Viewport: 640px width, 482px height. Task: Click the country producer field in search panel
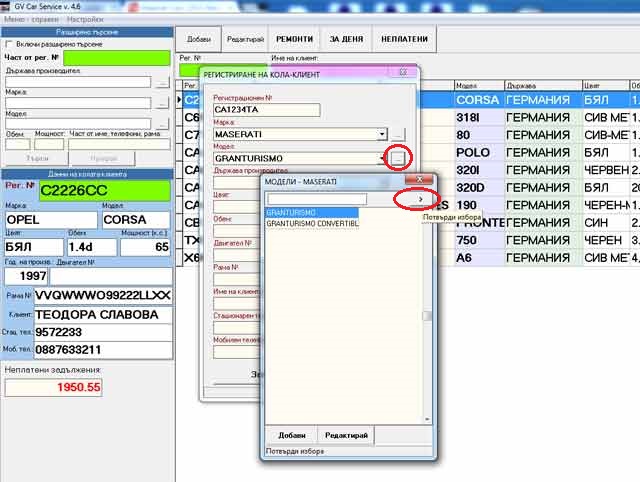(78, 82)
